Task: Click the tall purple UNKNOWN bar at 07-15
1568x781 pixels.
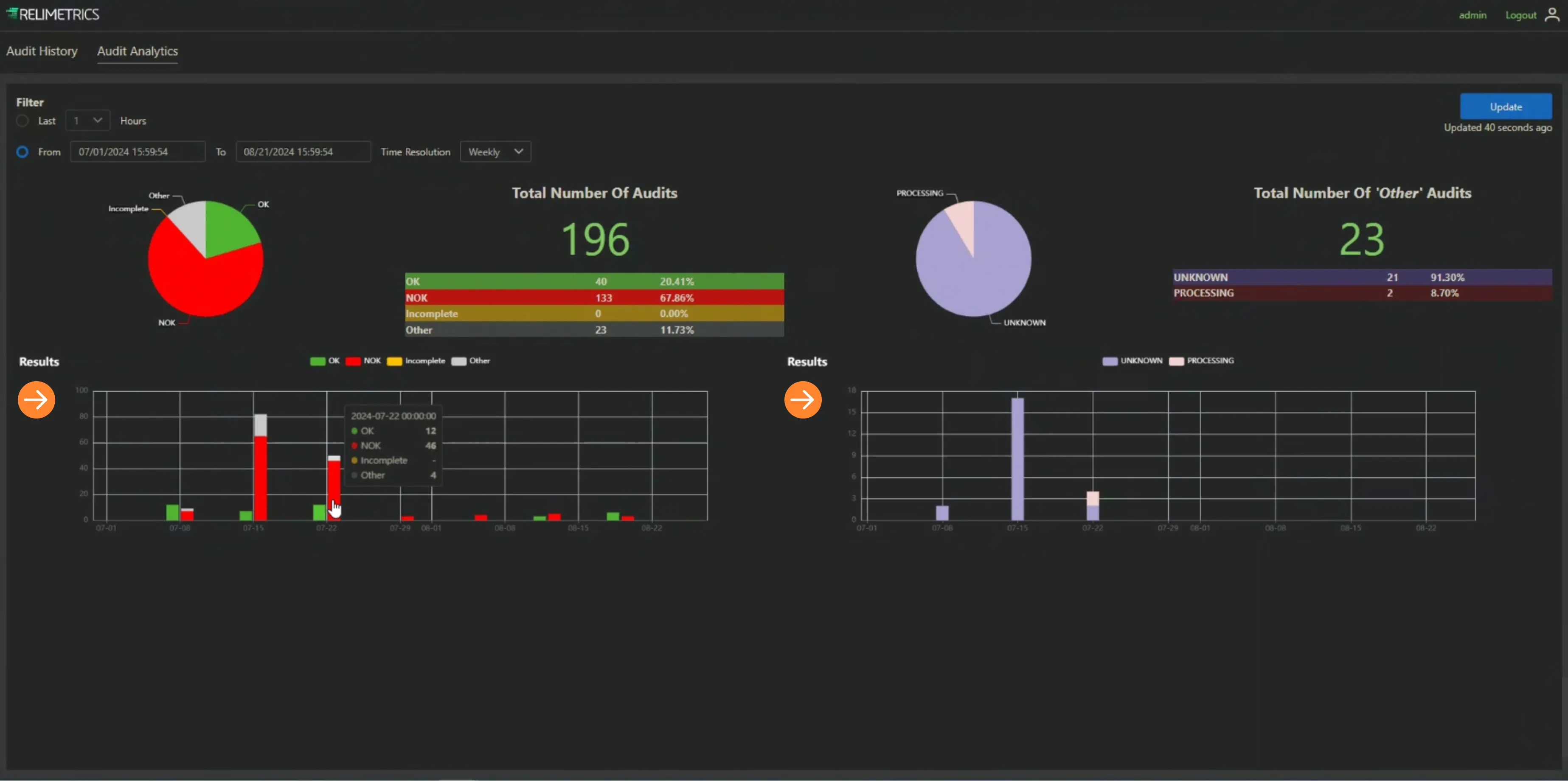Action: click(x=1017, y=459)
